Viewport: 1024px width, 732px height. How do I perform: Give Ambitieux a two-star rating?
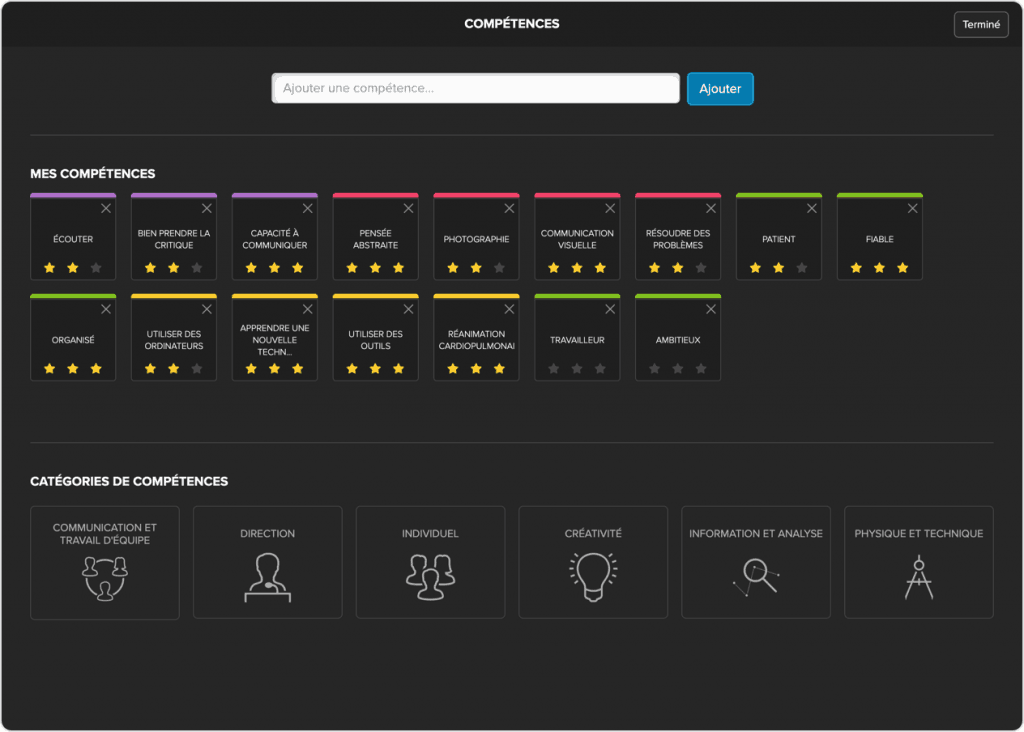[677, 369]
